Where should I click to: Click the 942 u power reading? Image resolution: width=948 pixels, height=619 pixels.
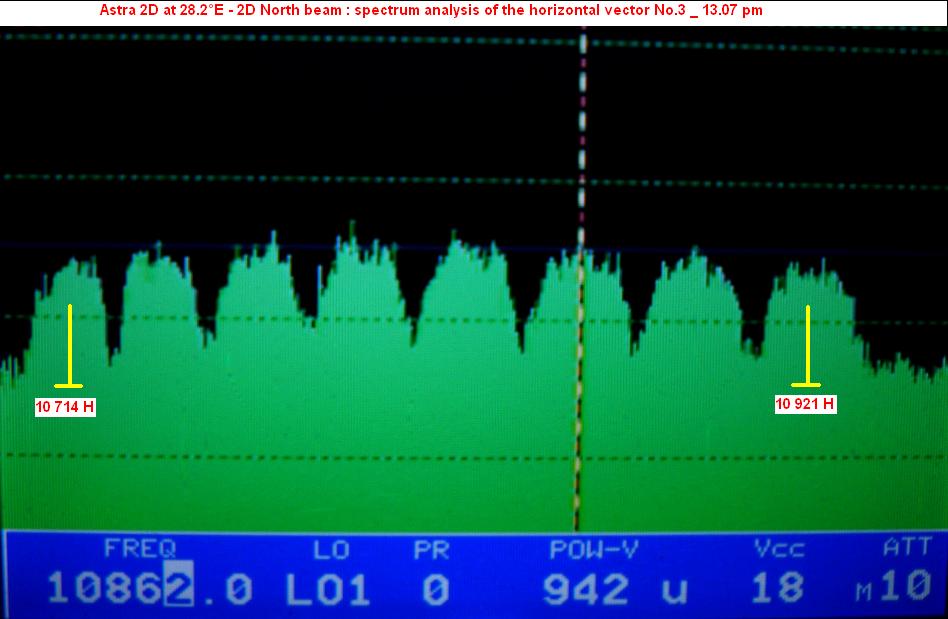pyautogui.click(x=615, y=589)
